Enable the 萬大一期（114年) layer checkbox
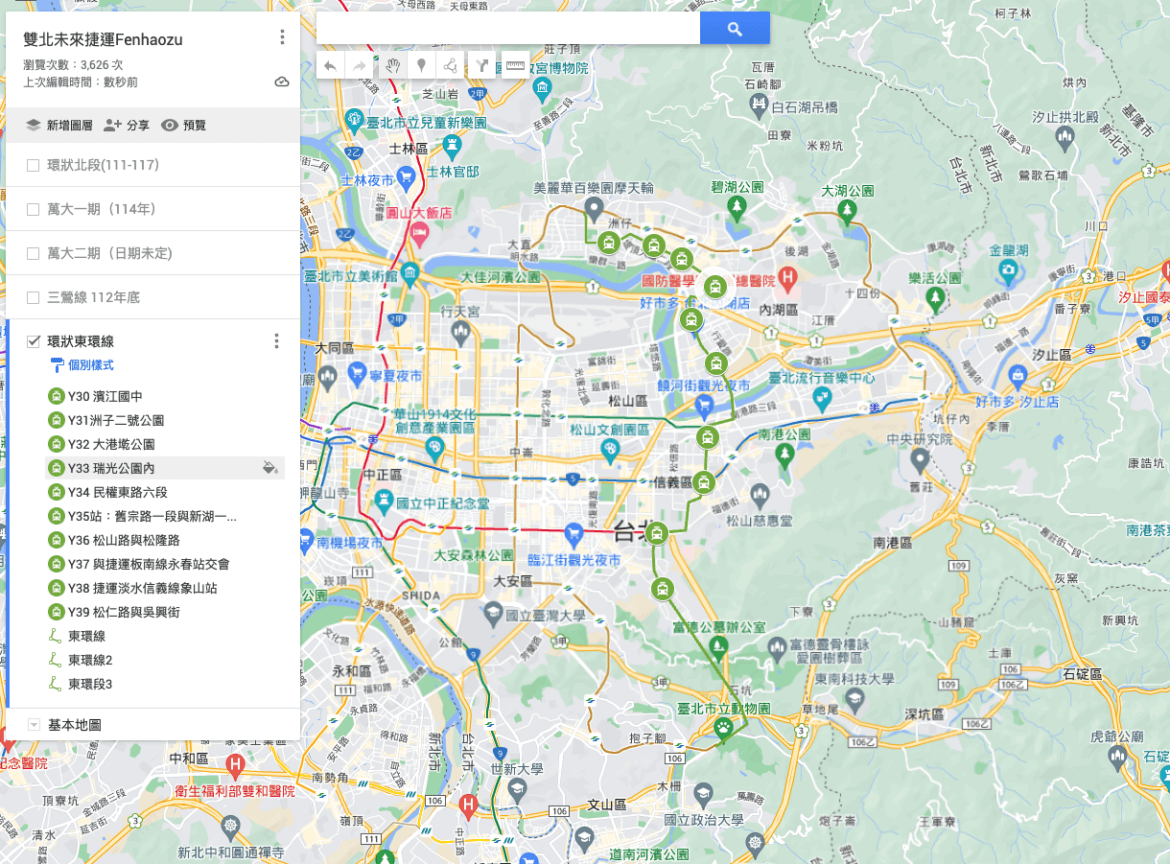 [33, 210]
